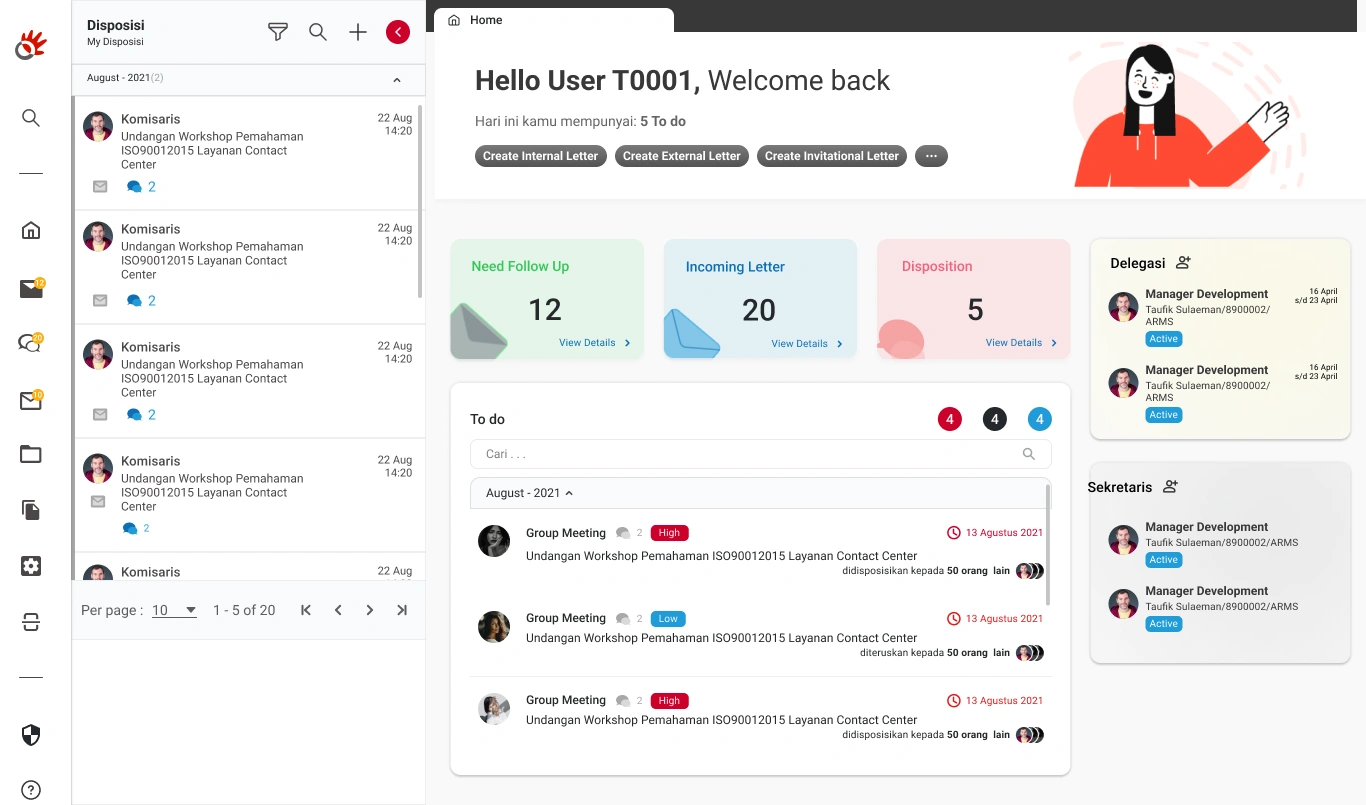This screenshot has width=1366, height=805.
Task: Open the settings gear in left sidebar
Action: 31,566
